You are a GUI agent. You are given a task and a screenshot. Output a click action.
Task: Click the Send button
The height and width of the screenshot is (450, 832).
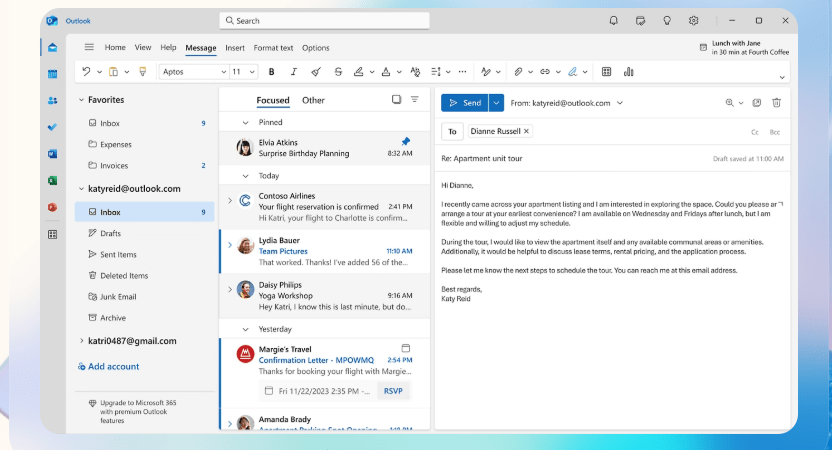[464, 103]
